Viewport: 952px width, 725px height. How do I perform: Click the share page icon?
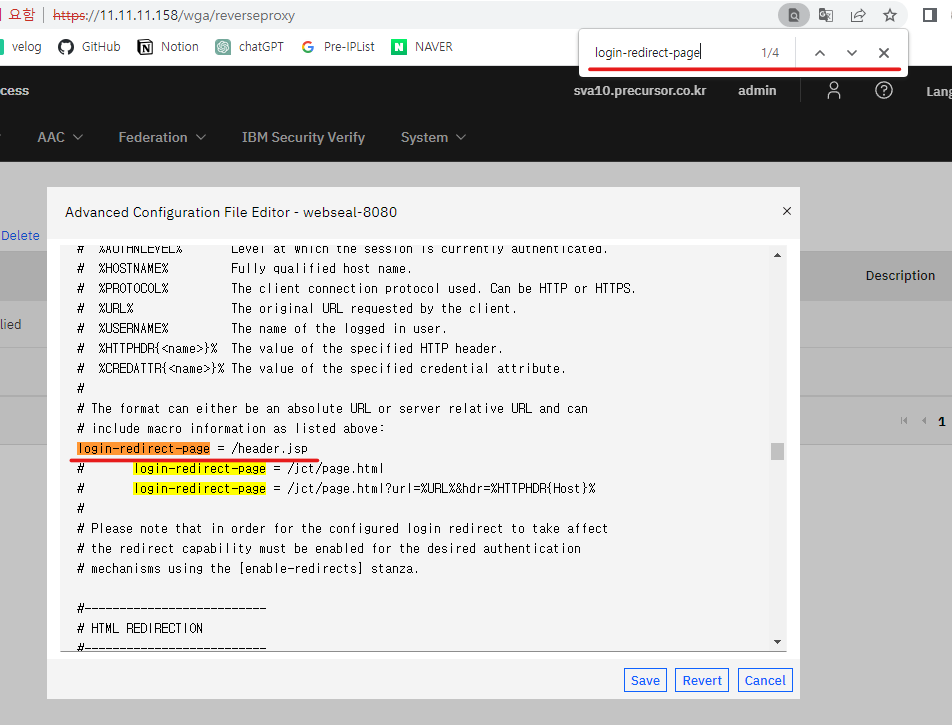[x=857, y=15]
